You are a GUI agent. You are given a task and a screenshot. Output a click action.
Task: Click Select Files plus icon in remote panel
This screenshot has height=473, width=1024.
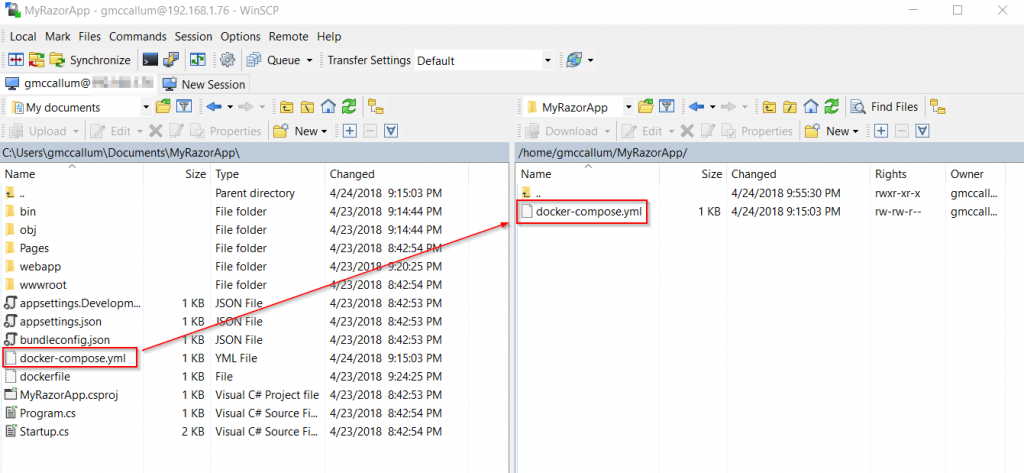tap(881, 131)
